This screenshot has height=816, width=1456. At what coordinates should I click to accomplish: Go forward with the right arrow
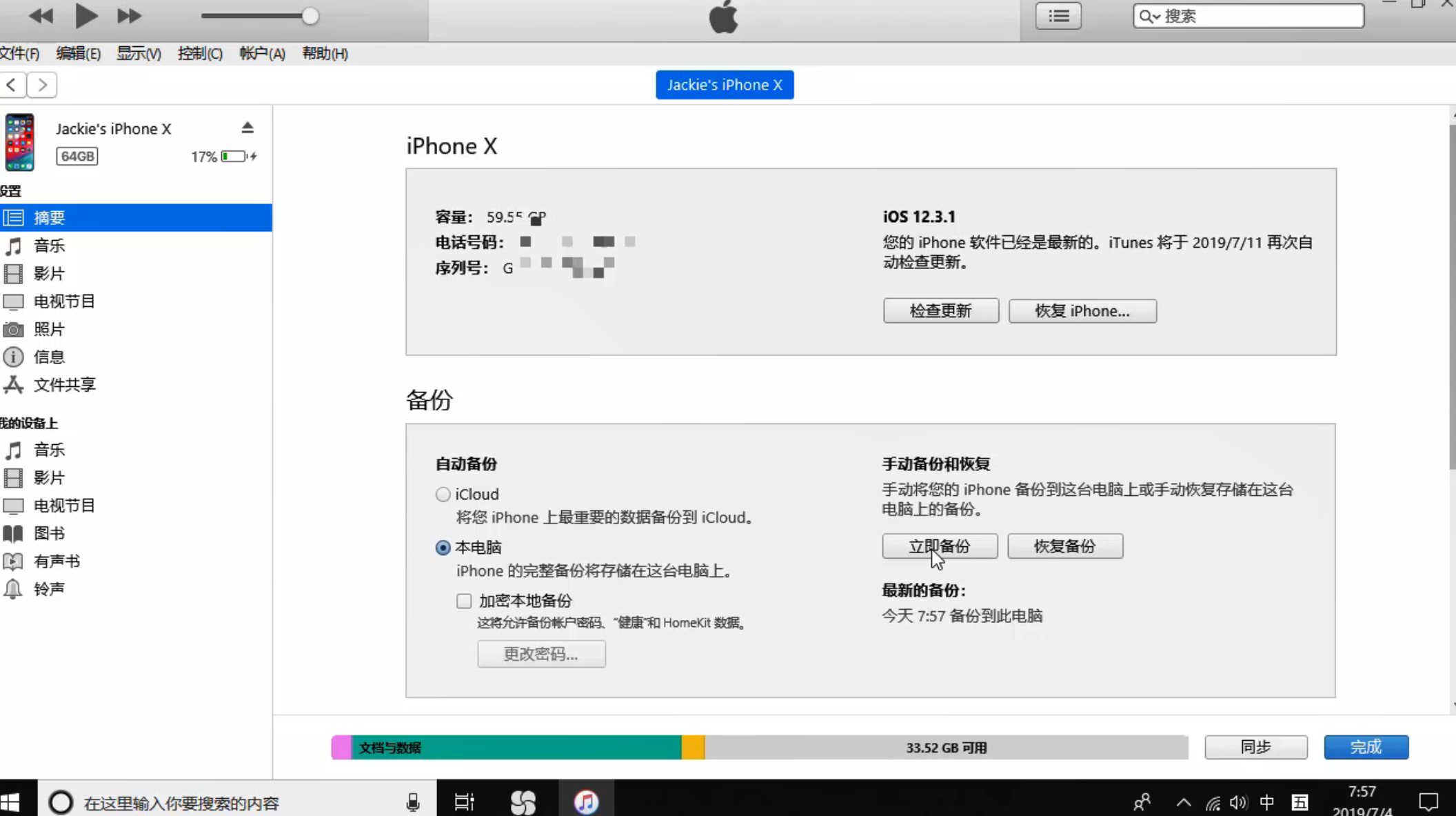42,85
